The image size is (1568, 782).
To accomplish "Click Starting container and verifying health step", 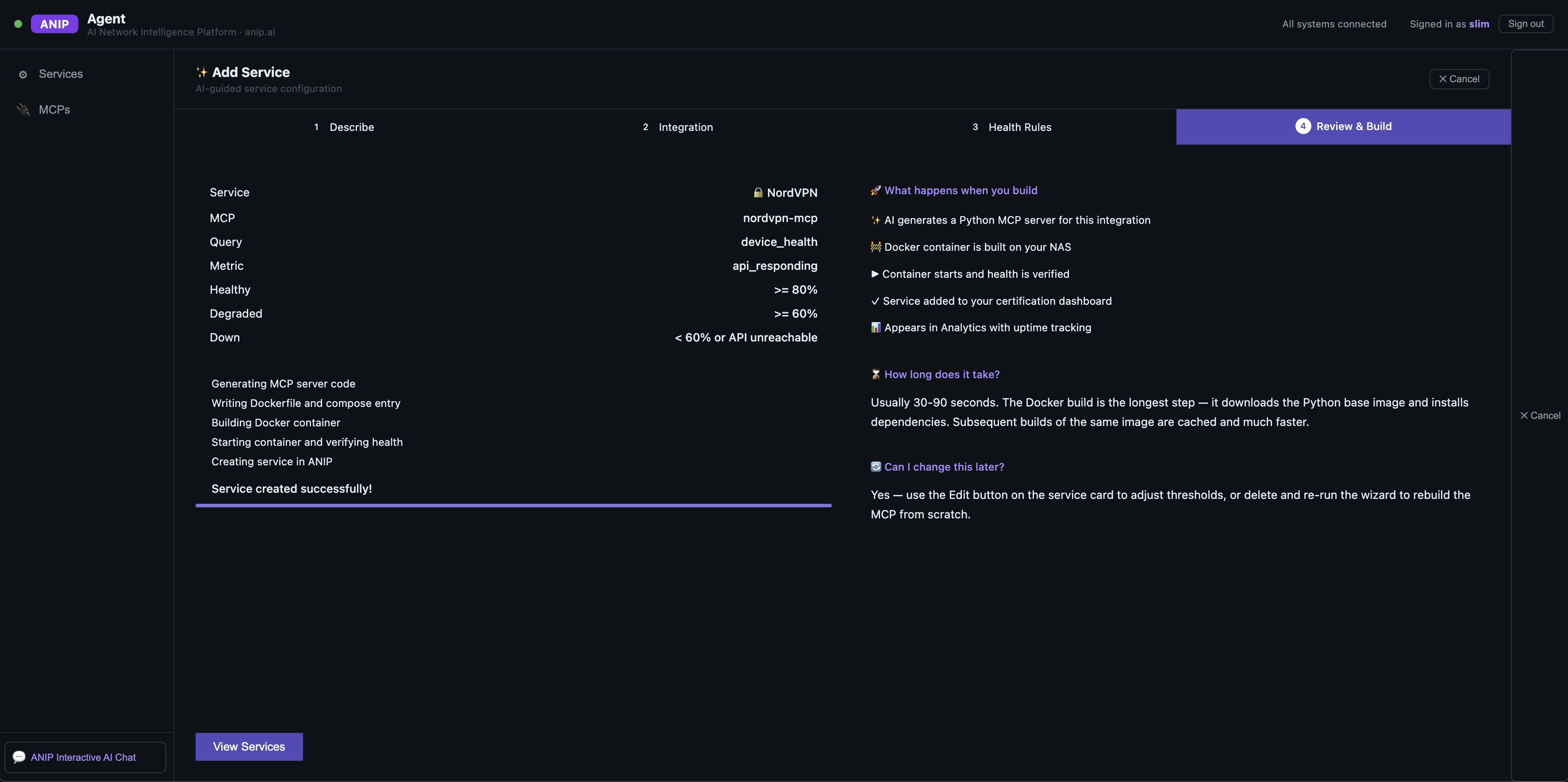I will (307, 442).
